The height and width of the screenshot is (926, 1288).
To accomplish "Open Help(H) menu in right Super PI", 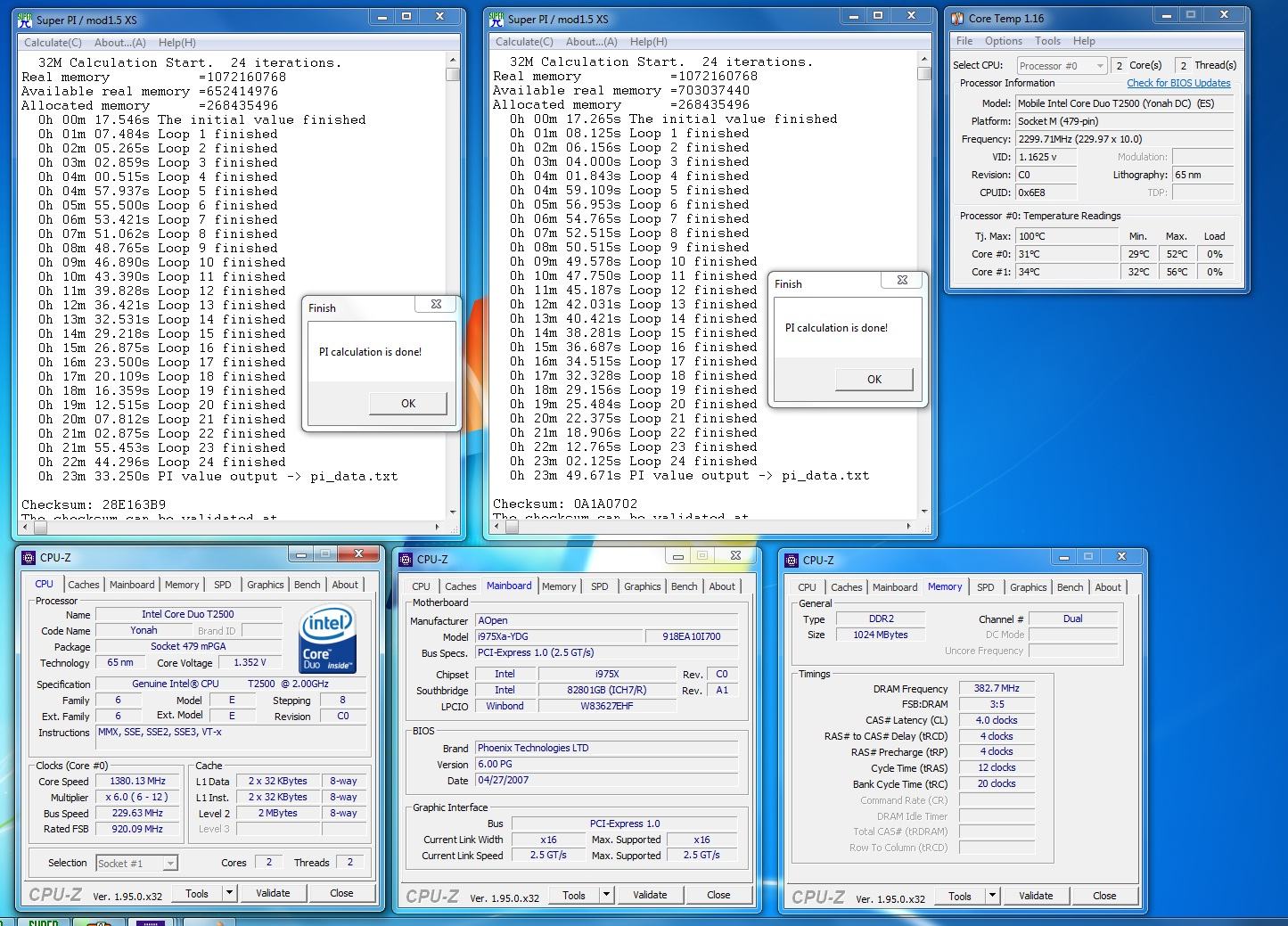I will [648, 42].
